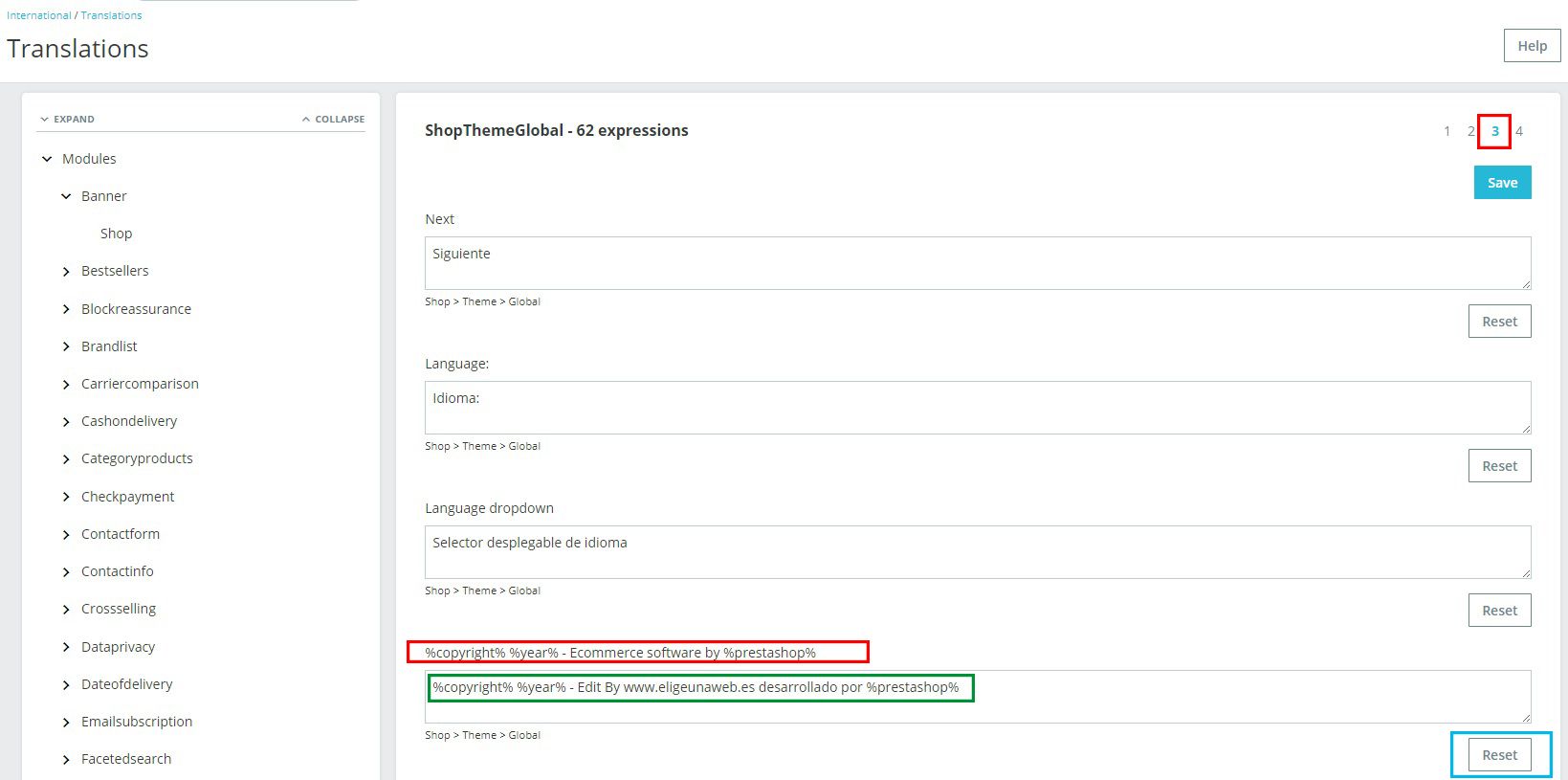The height and width of the screenshot is (780, 1568).
Task: Open the Translations breadcrumb link
Action: pyautogui.click(x=111, y=15)
